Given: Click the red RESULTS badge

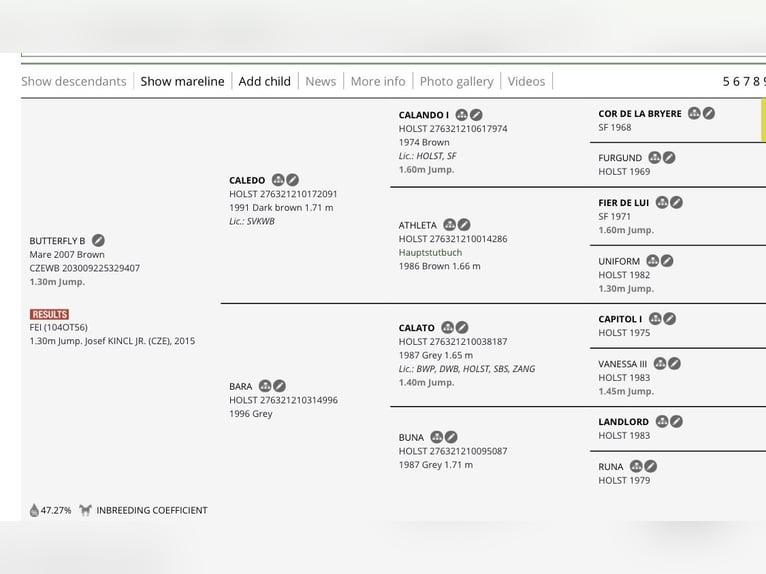Looking at the screenshot, I should tap(49, 314).
